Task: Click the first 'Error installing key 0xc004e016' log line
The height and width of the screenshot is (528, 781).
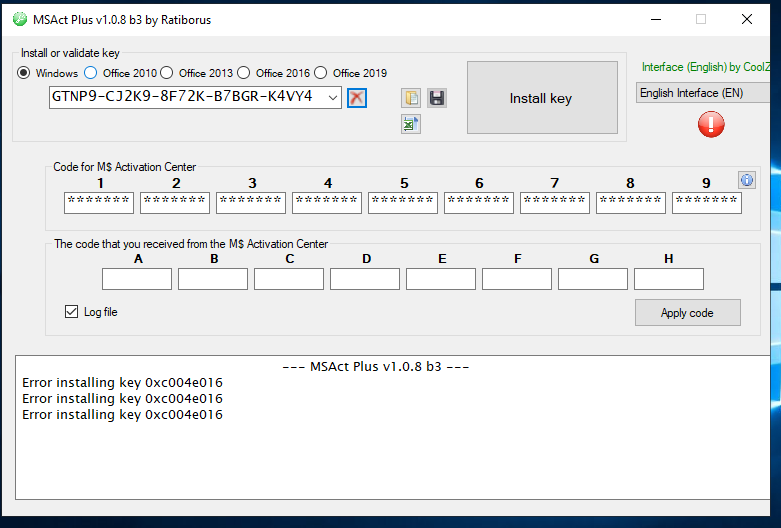Action: click(x=122, y=383)
